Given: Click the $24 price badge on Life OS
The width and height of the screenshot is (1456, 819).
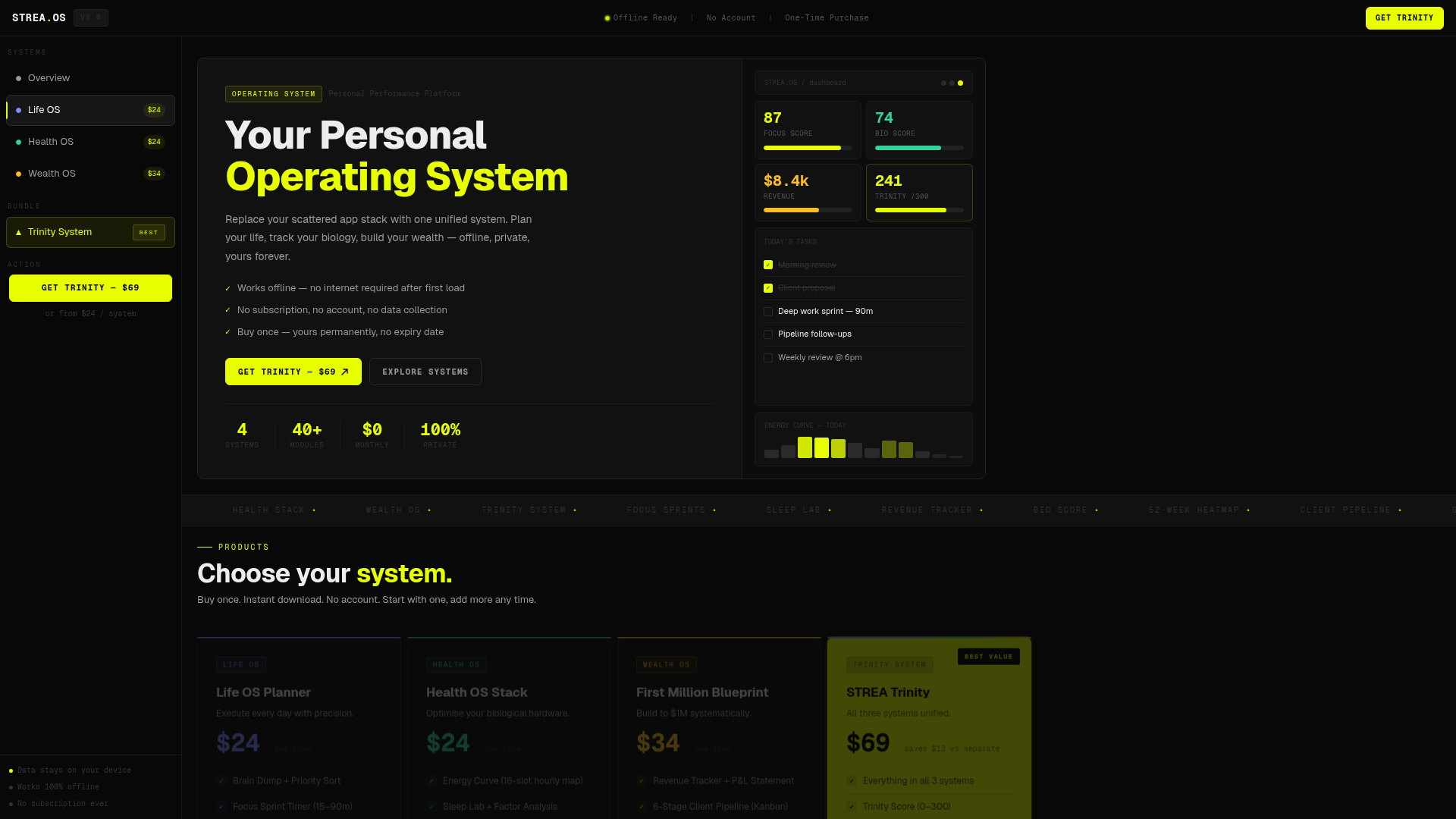Looking at the screenshot, I should (154, 110).
